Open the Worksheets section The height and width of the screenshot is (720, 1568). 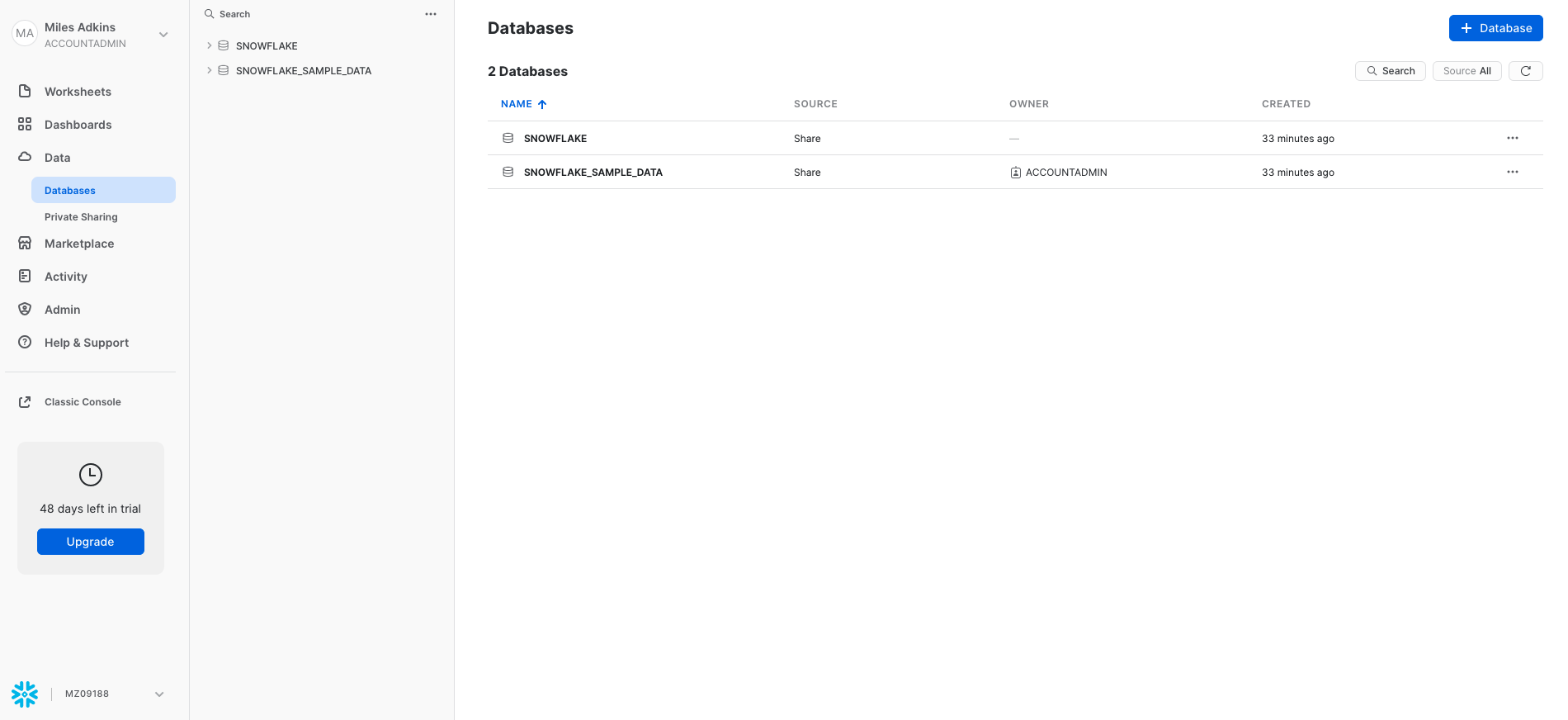coord(78,92)
